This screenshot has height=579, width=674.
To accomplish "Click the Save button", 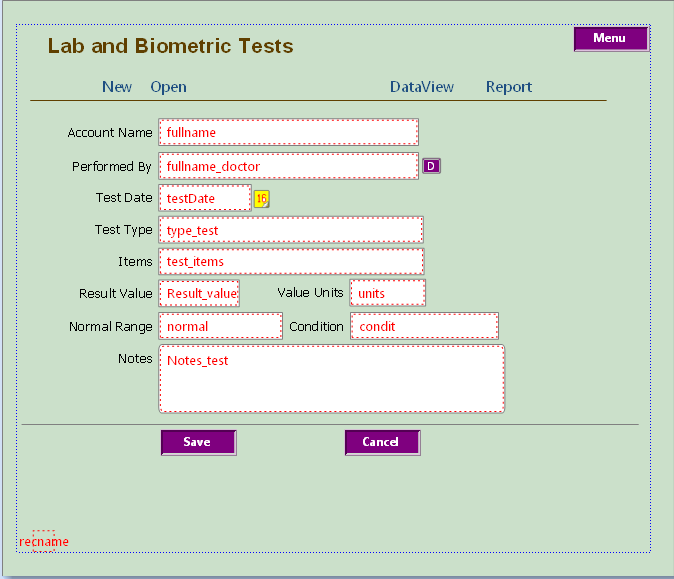I will point(199,442).
